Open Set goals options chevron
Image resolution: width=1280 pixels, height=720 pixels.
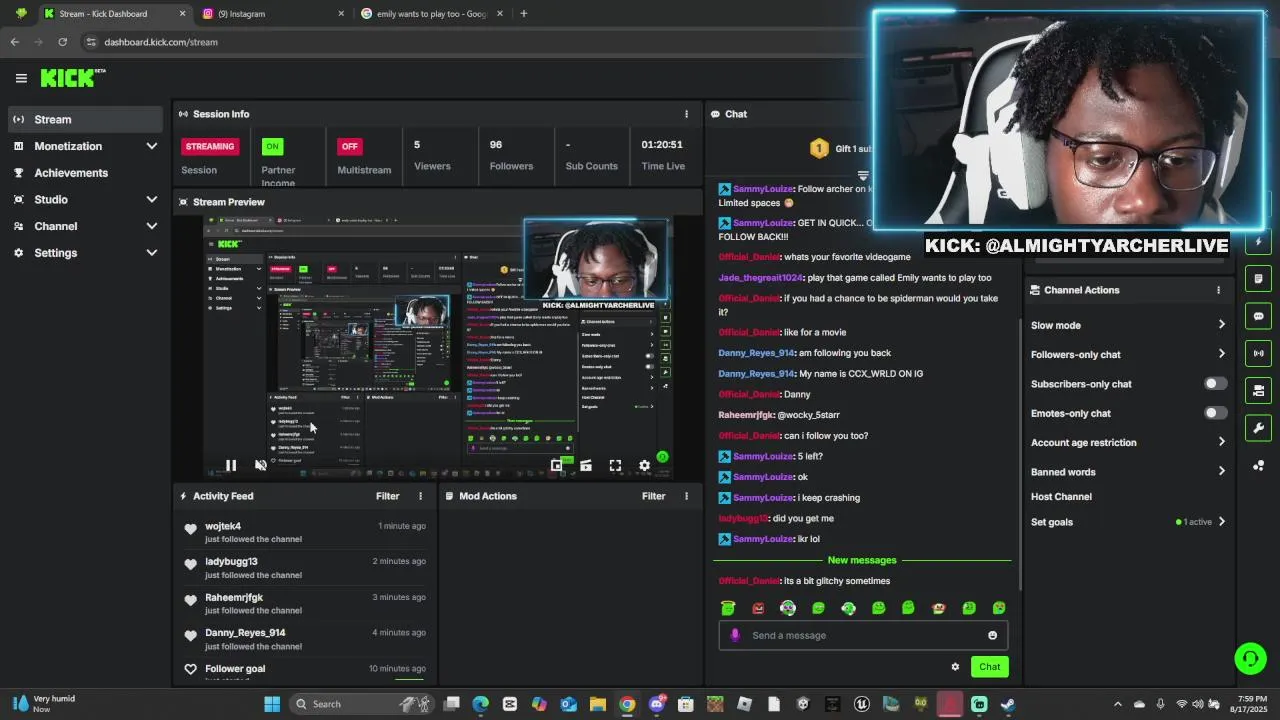(1221, 522)
